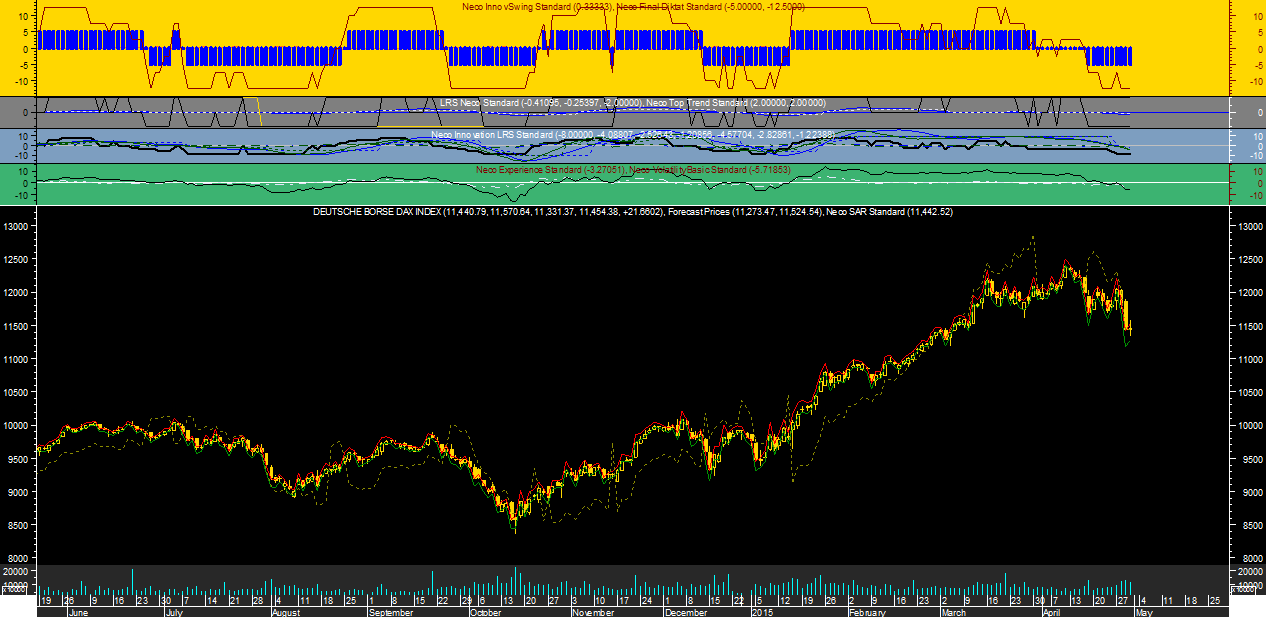This screenshot has width=1266, height=617.
Task: Click the October label on the time axis
Action: click(485, 611)
